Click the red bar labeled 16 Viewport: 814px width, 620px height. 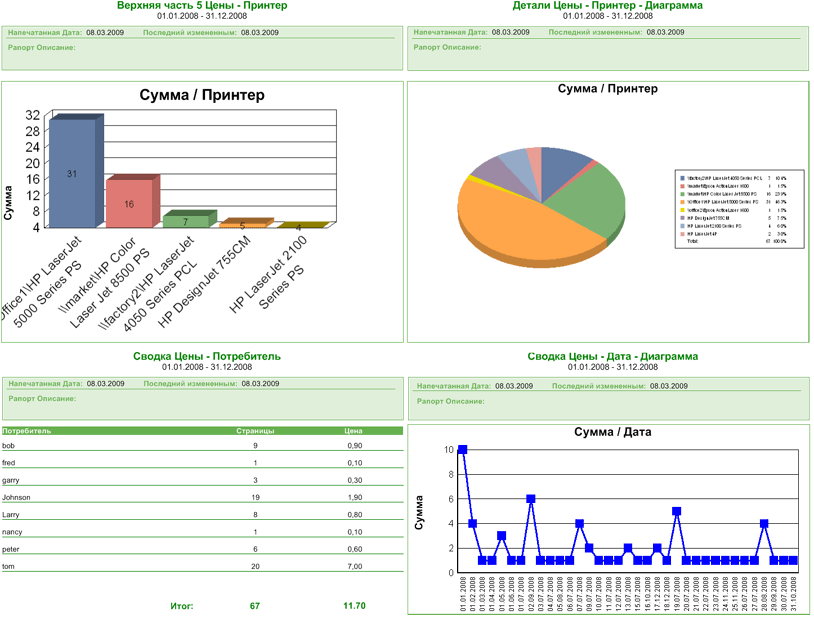(x=130, y=204)
